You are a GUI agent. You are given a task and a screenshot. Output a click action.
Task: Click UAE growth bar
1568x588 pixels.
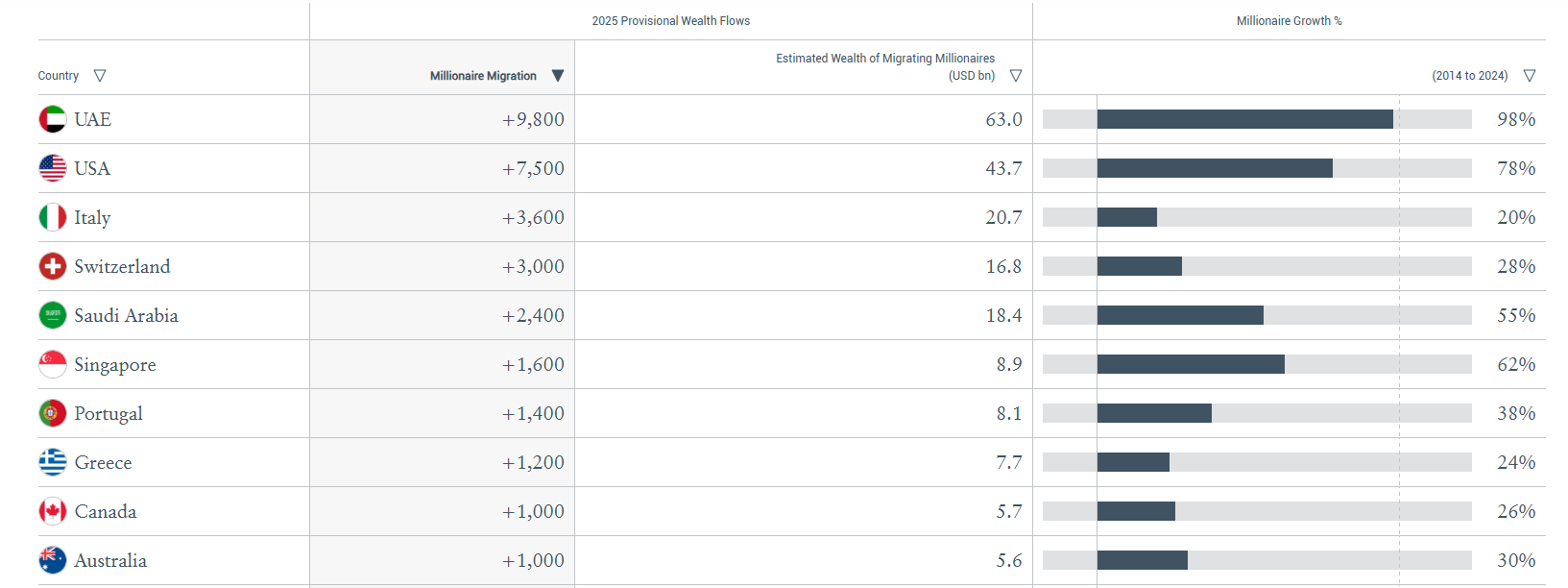1245,119
